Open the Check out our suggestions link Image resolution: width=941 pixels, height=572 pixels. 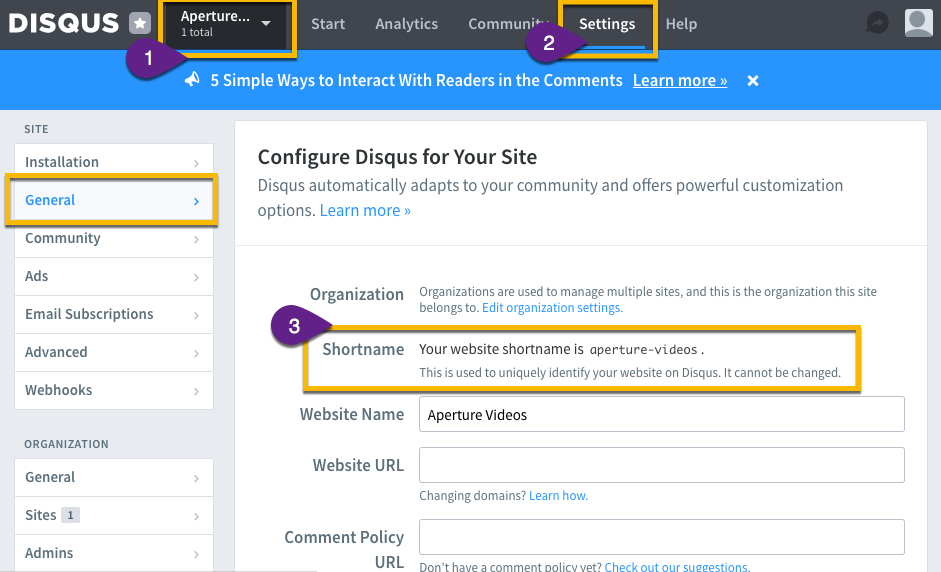pos(677,567)
